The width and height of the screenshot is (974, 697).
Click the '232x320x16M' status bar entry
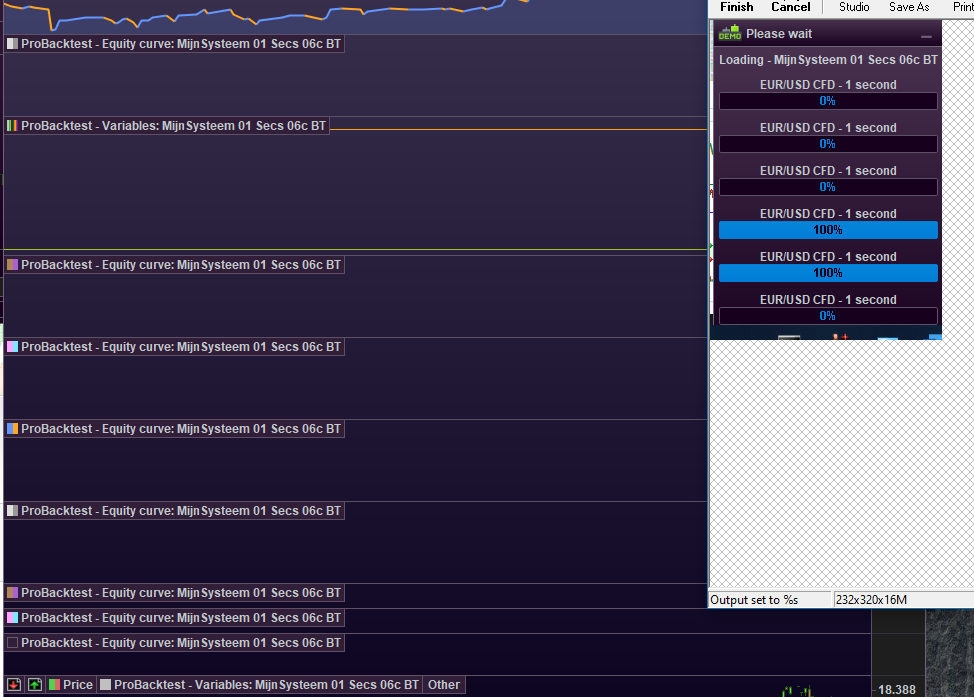pyautogui.click(x=871, y=599)
